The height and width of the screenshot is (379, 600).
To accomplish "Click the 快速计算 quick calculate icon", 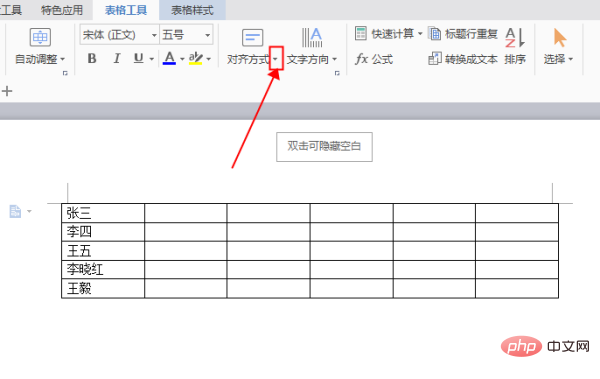I will 361,34.
